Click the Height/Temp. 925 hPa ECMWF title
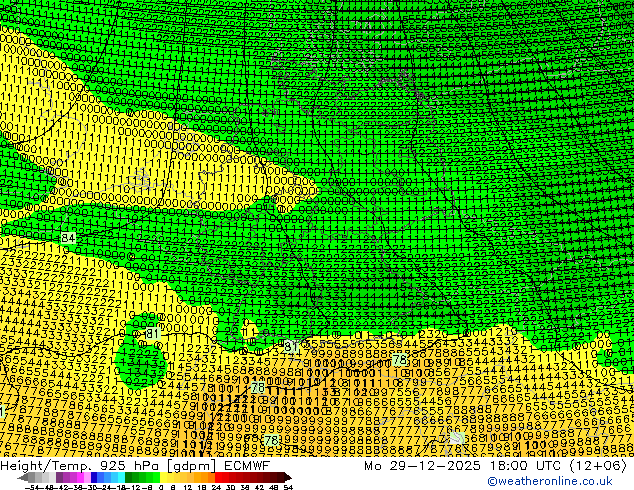The image size is (634, 490). click(135, 466)
